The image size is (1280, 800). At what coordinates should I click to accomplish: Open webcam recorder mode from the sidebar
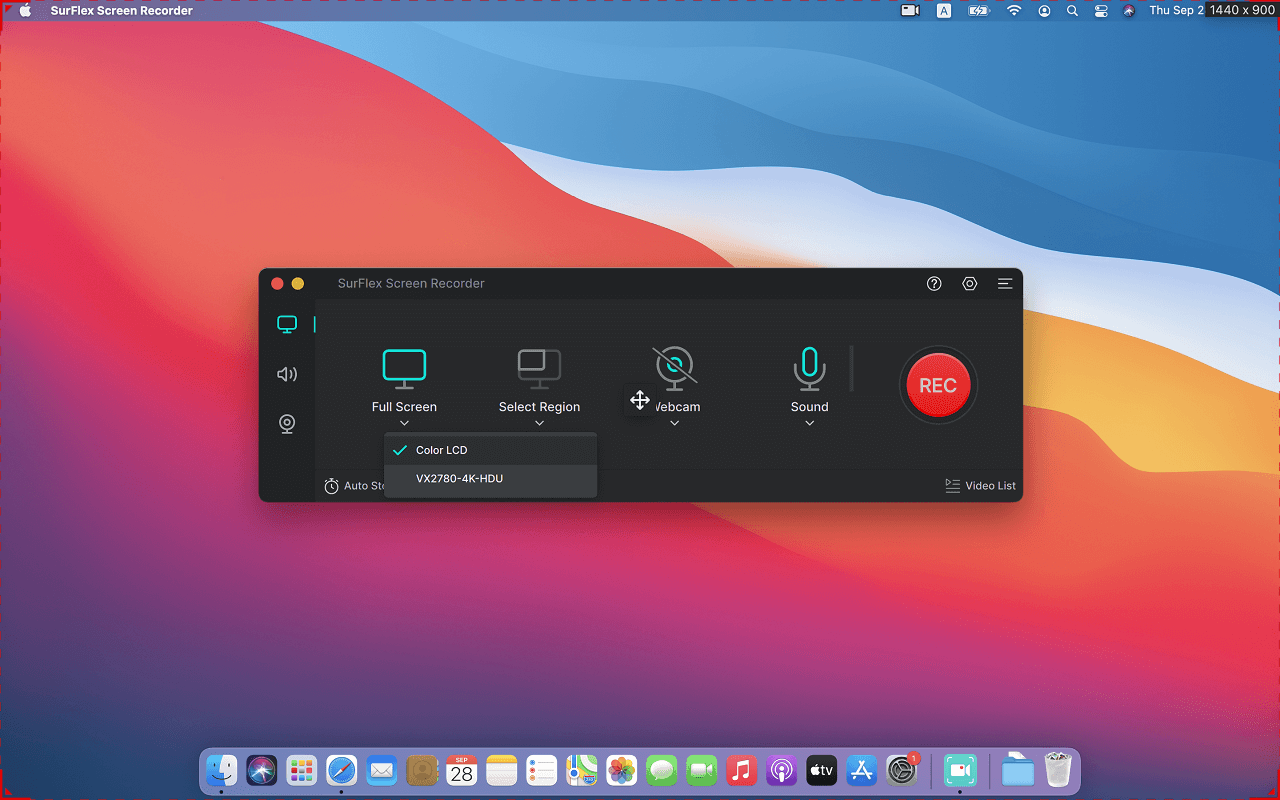point(287,423)
